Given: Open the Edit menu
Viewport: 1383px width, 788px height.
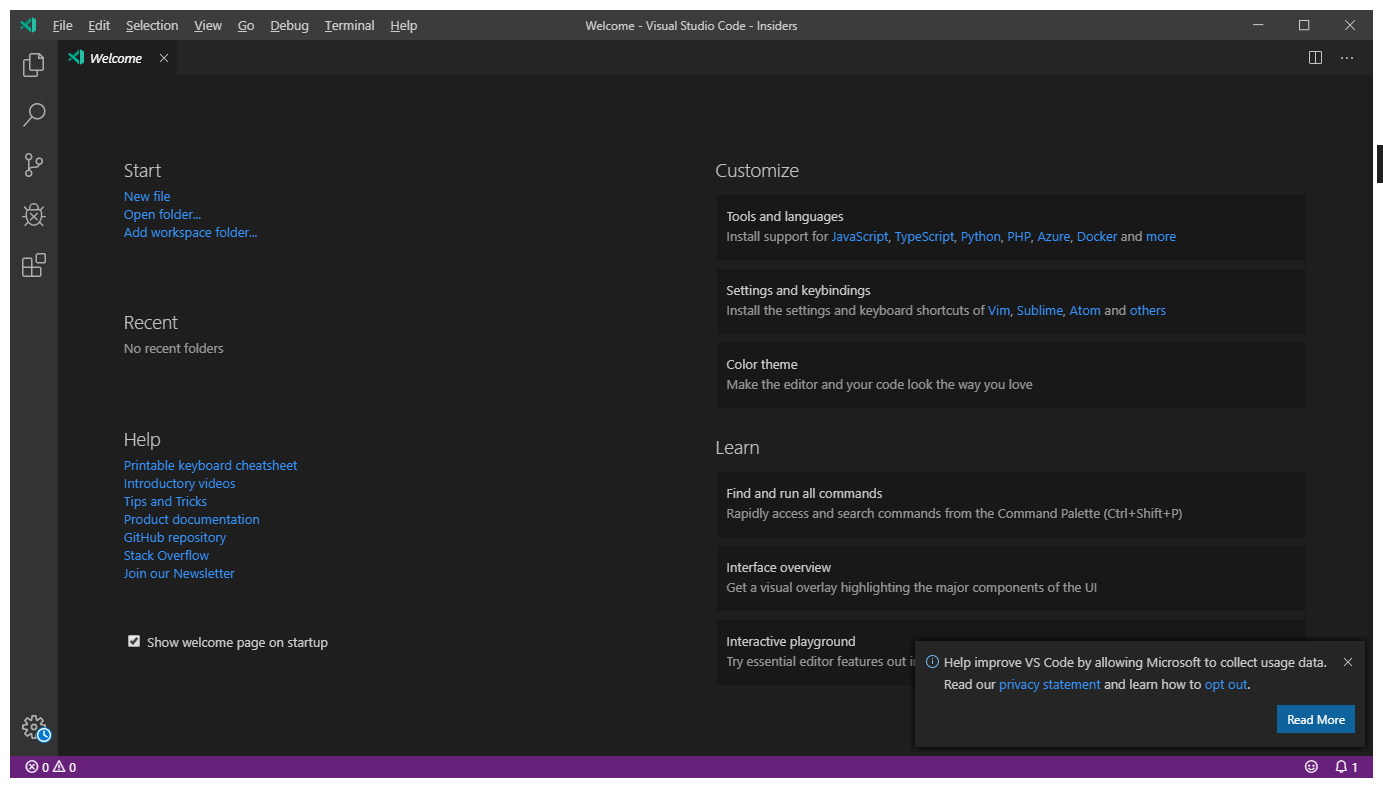Looking at the screenshot, I should click(99, 25).
